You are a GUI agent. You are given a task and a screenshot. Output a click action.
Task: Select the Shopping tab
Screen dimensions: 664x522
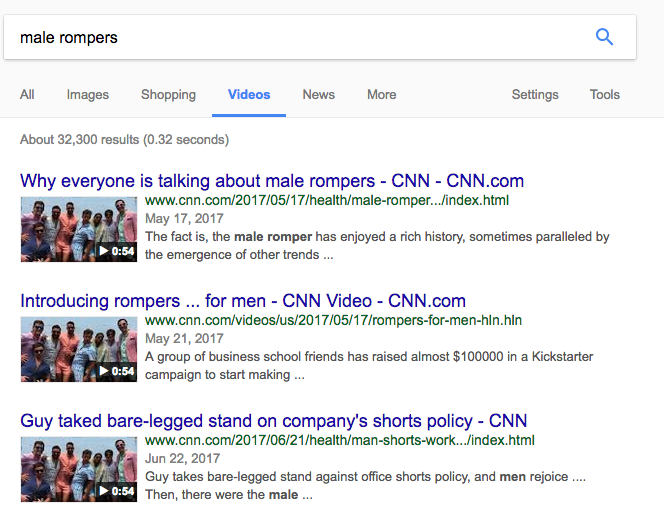[168, 95]
